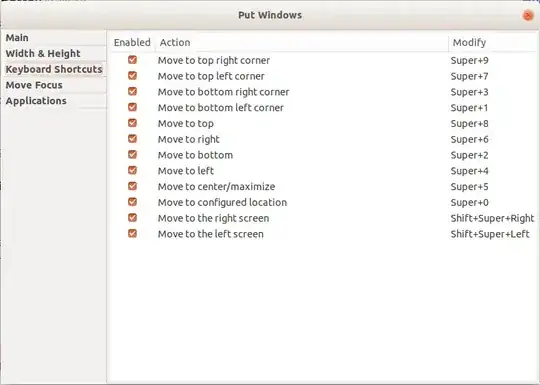Uncheck the Move to top right corner checkbox
Viewport: 540px width, 385px height.
coord(132,60)
